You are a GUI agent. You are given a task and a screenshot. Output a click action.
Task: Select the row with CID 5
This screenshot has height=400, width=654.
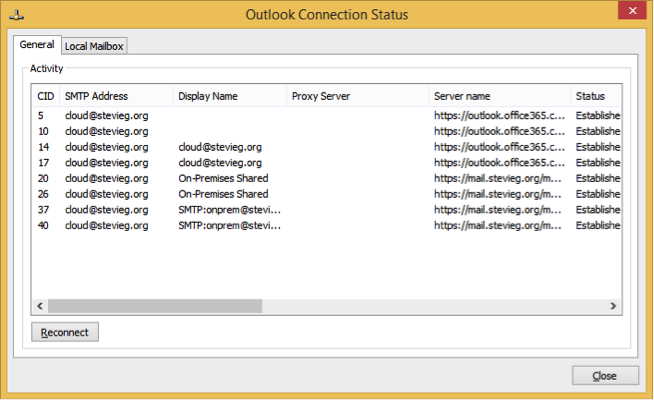coord(327,116)
